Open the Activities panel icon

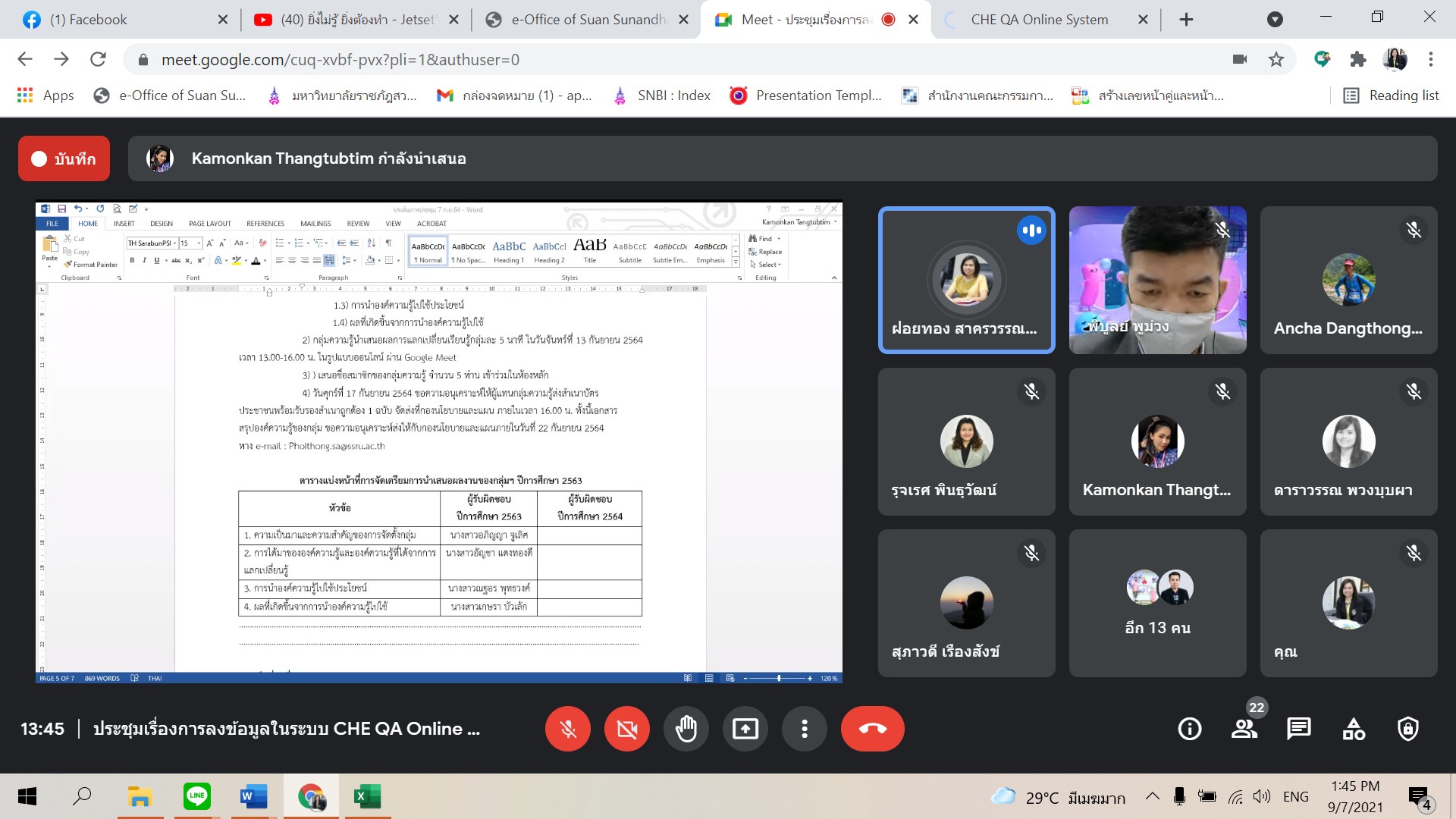[x=1354, y=729]
